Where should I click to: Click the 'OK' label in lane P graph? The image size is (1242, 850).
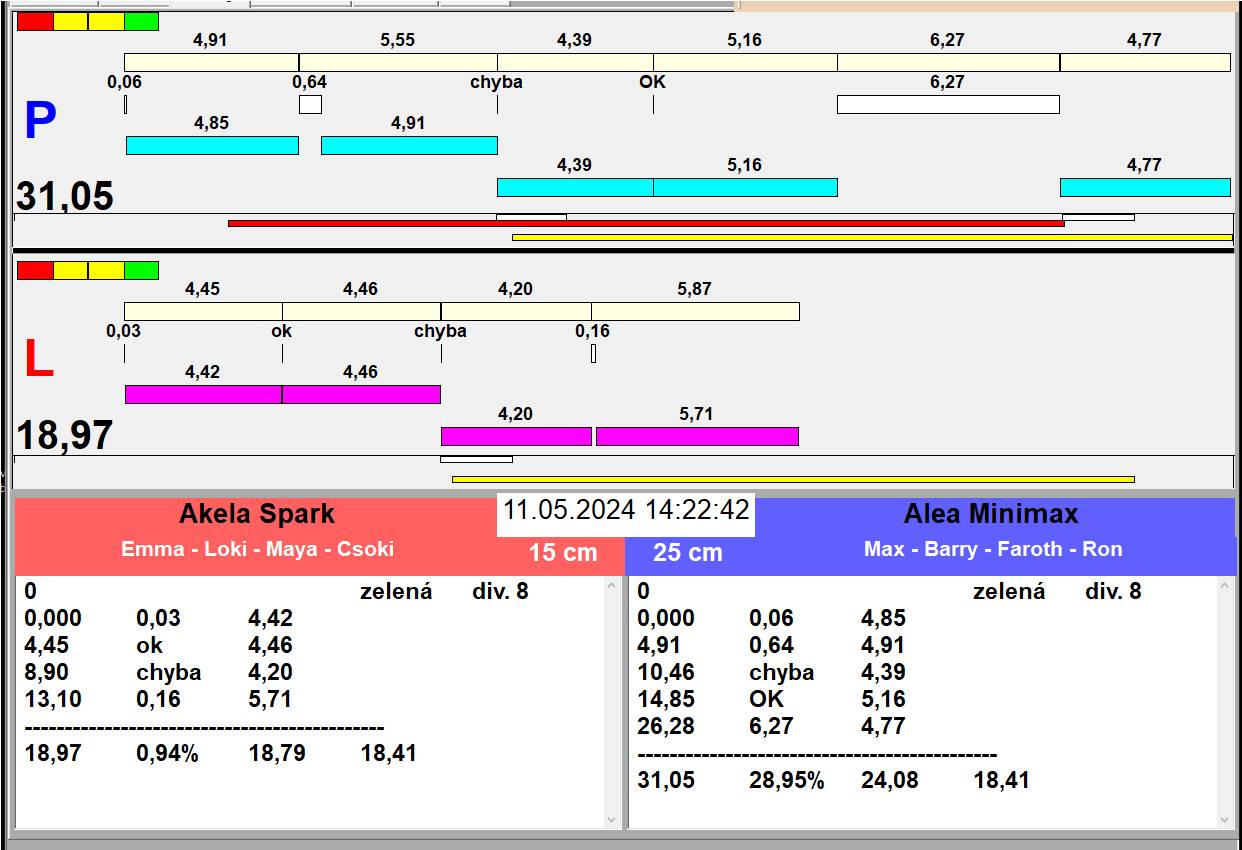652,82
